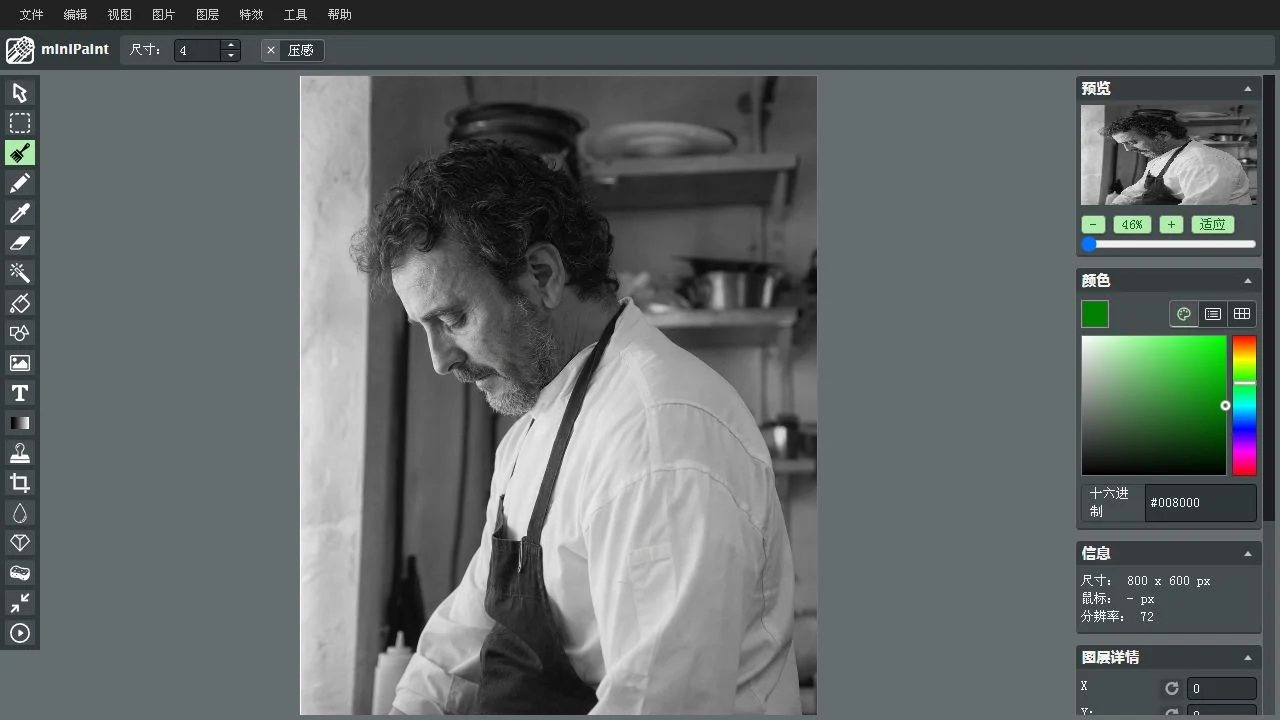Pick the Bulge/pinch tool

(20, 603)
